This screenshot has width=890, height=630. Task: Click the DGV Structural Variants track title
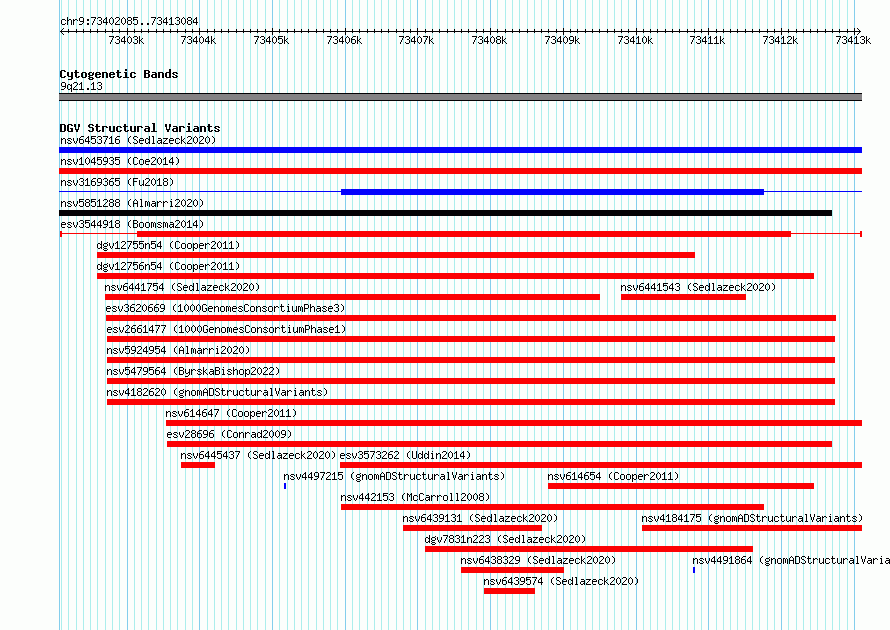click(x=140, y=128)
